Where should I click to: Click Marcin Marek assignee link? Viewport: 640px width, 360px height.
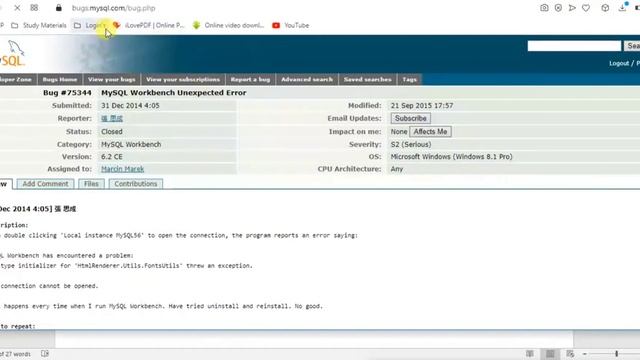[122, 169]
